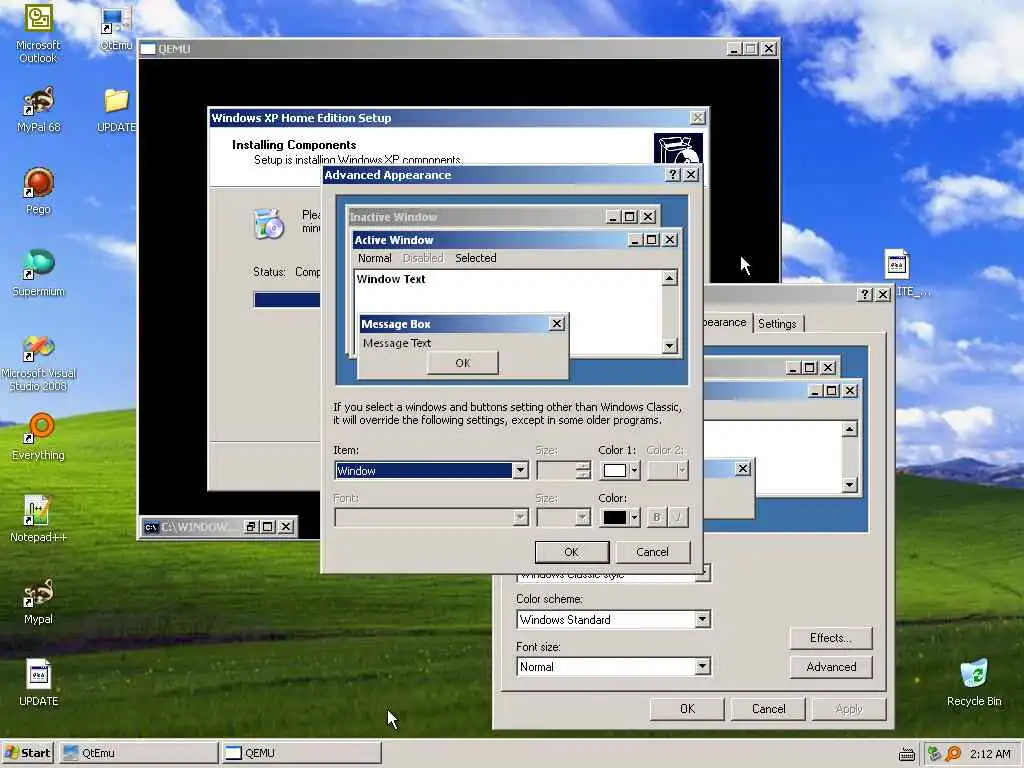Viewport: 1024px width, 768px height.
Task: Open the font Color black swatch picker
Action: pos(620,517)
